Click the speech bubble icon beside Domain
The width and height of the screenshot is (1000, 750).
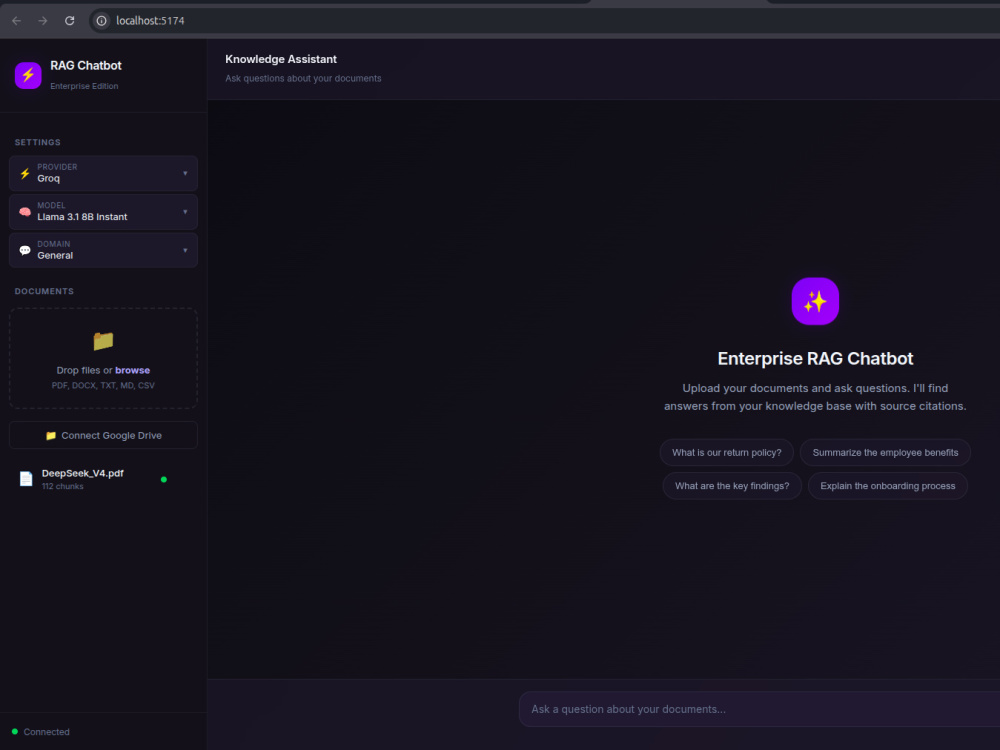[25, 251]
